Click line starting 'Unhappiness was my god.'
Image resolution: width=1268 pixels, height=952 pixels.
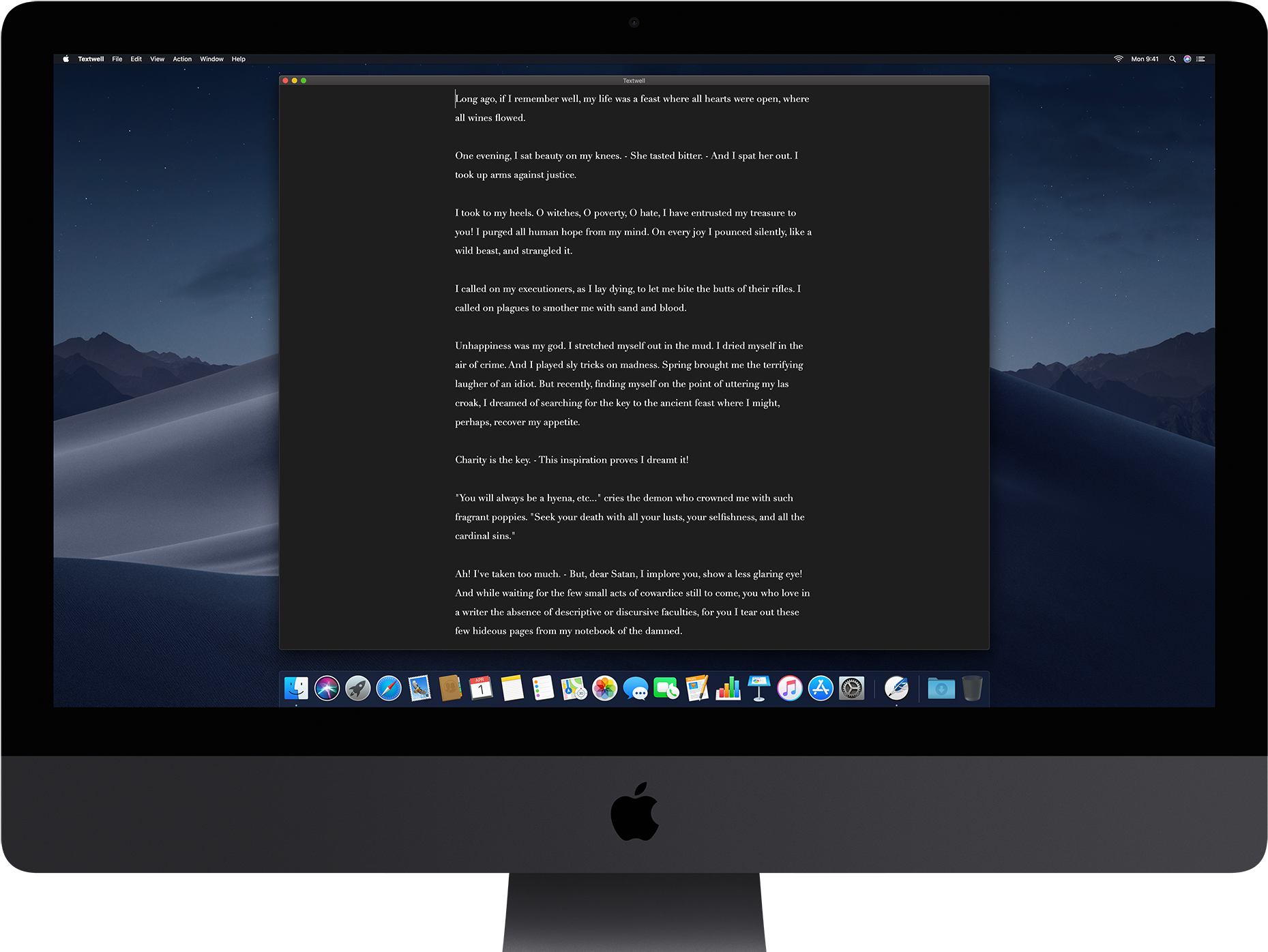tap(629, 346)
